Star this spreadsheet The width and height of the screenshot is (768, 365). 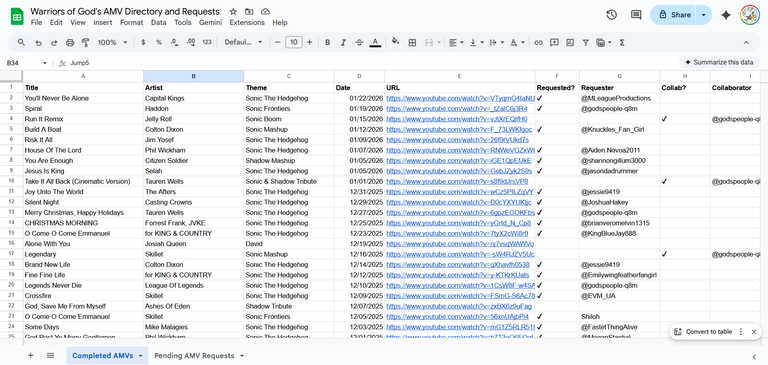coord(233,12)
